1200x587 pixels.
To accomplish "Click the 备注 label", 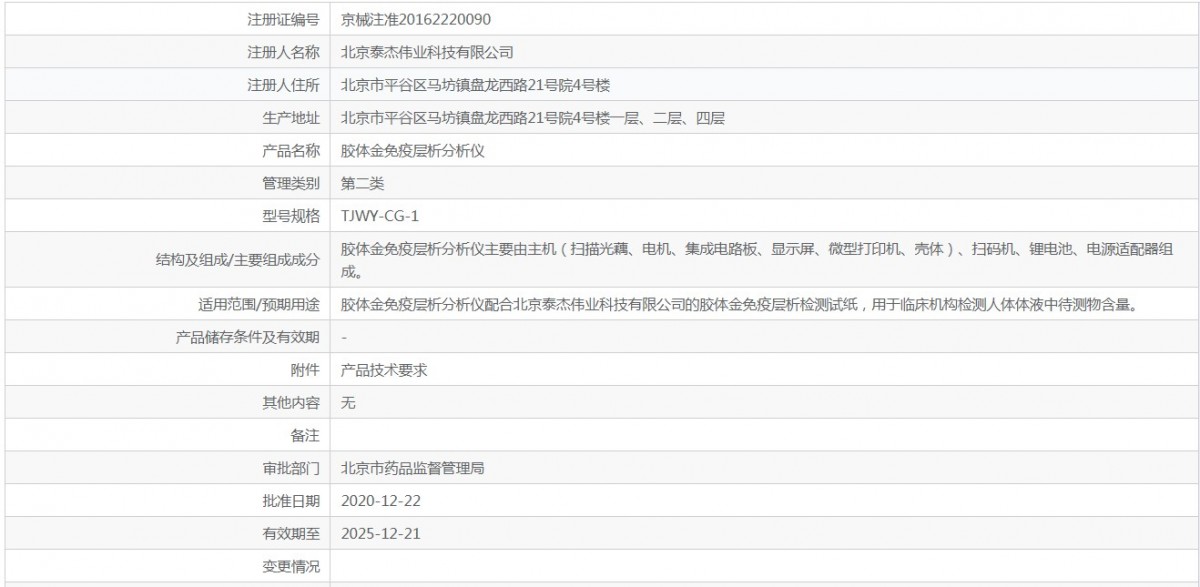I will [x=305, y=436].
